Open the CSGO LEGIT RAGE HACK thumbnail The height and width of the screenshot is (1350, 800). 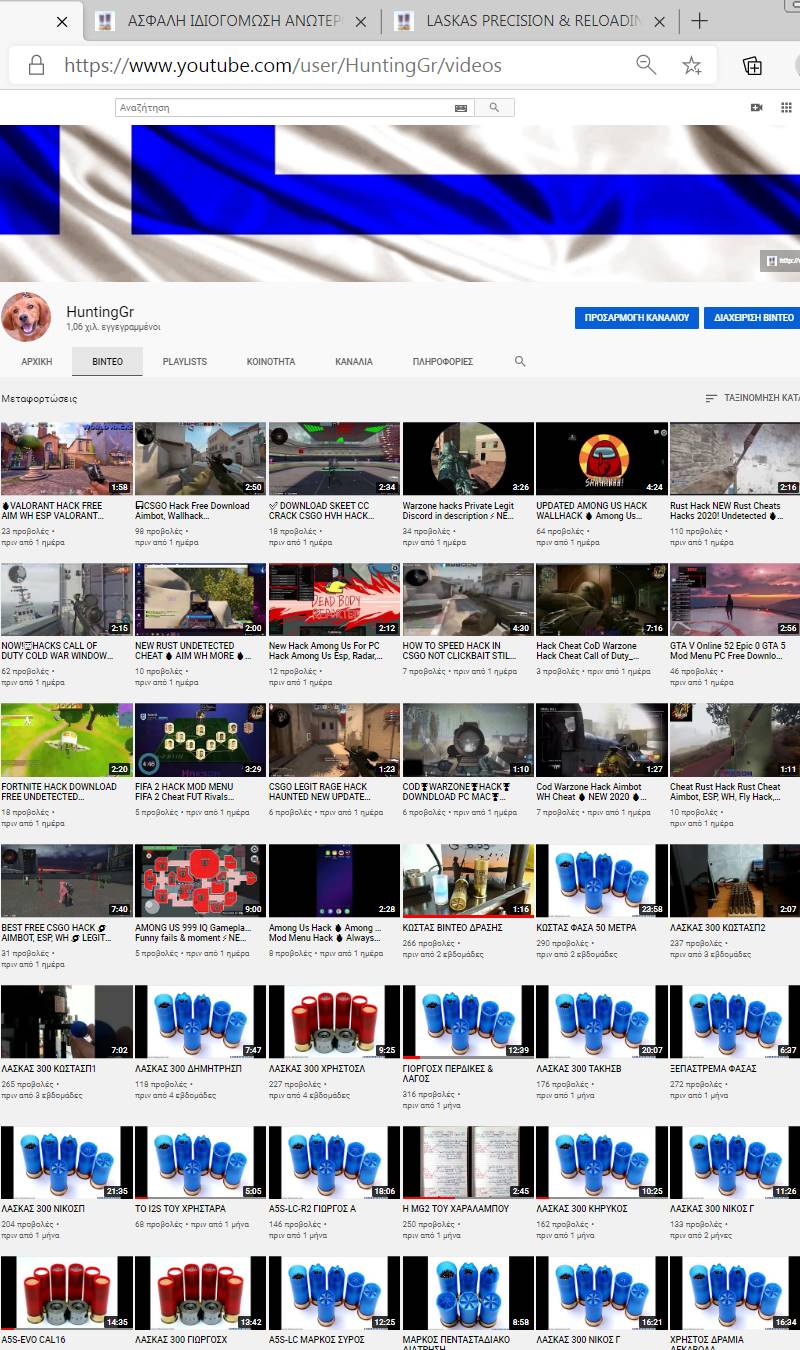(x=334, y=740)
